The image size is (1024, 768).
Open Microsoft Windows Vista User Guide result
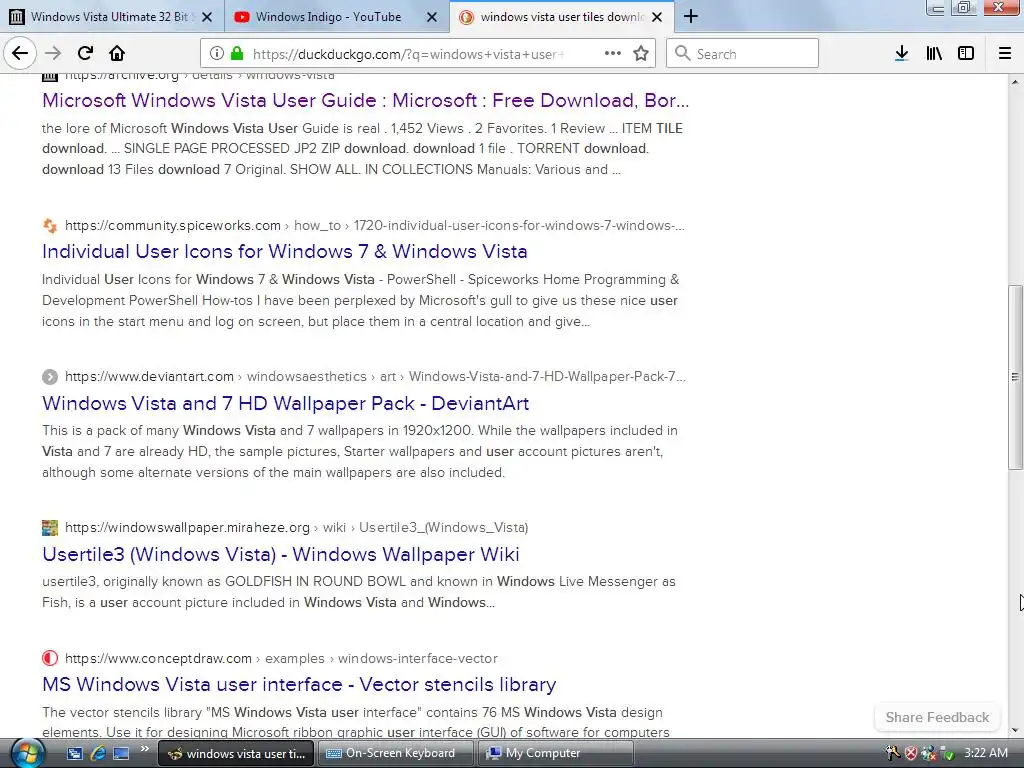365,101
